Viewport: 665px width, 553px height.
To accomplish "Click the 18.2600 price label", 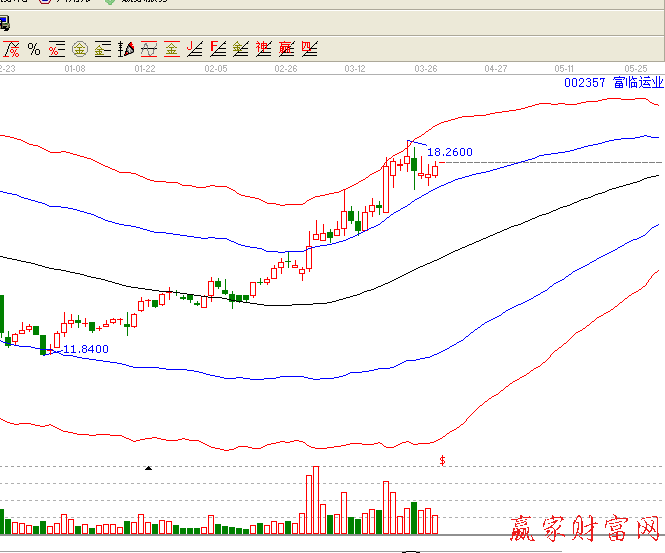I will tap(450, 153).
